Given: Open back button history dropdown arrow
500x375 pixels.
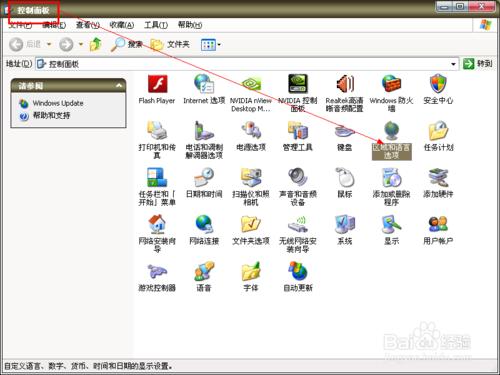Looking at the screenshot, I should click(49, 44).
